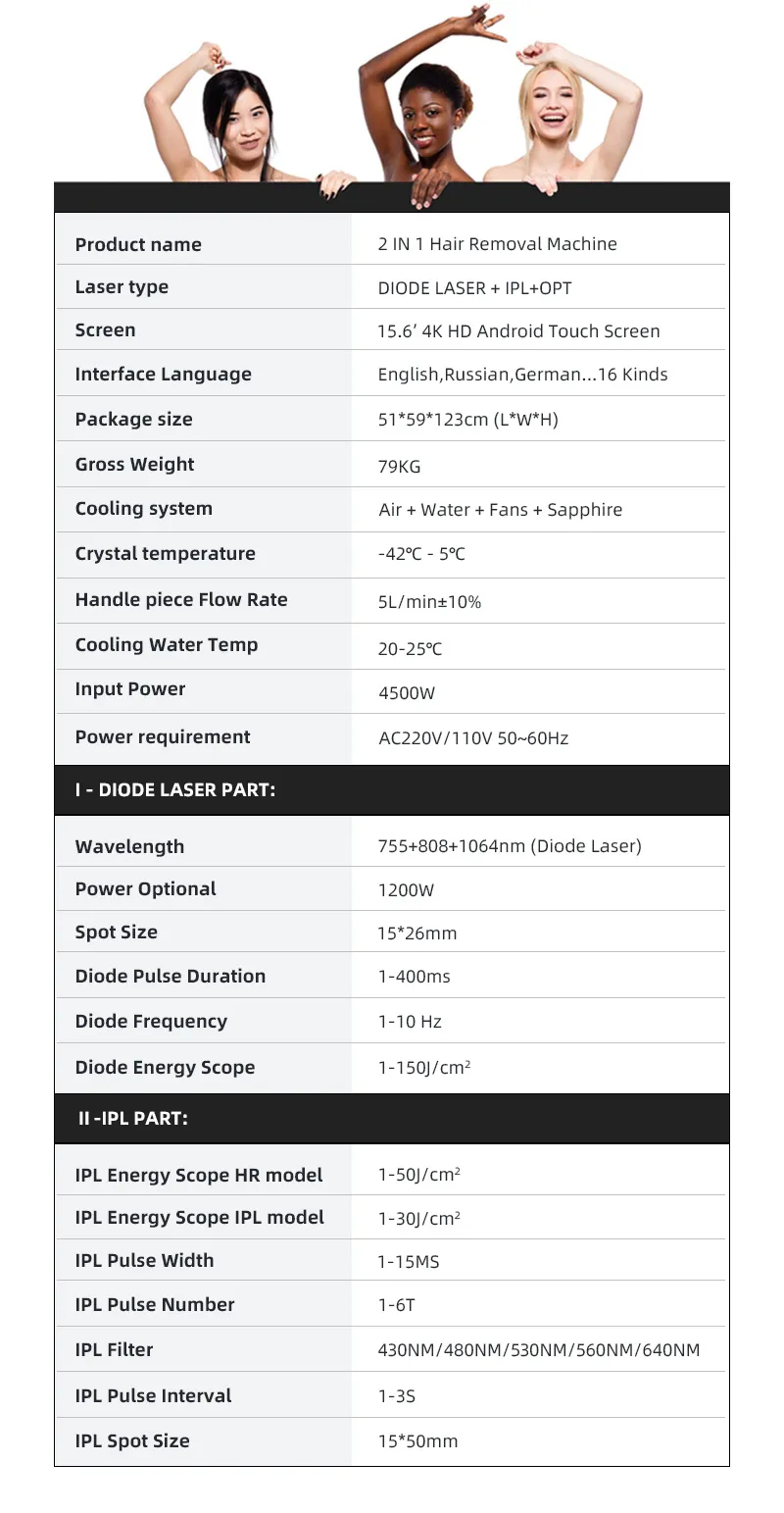
Task: Click the IPL Filter wavelengths value
Action: pos(539,1350)
